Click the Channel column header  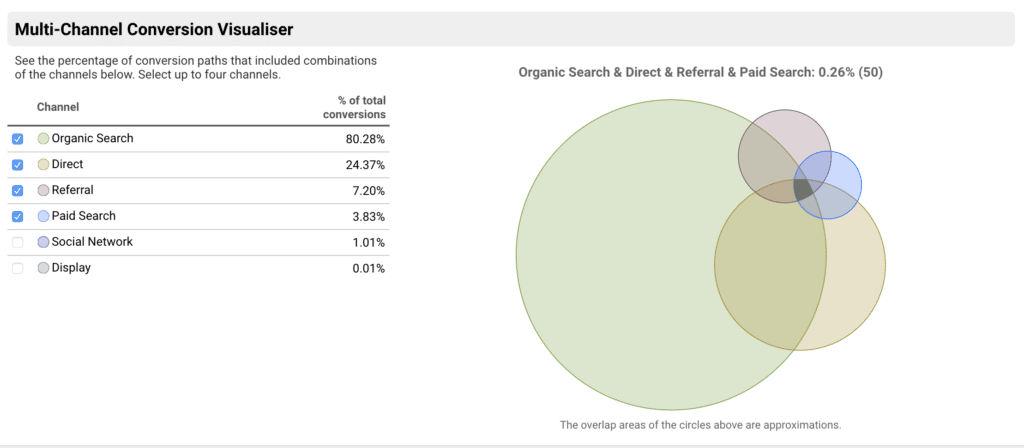58,107
